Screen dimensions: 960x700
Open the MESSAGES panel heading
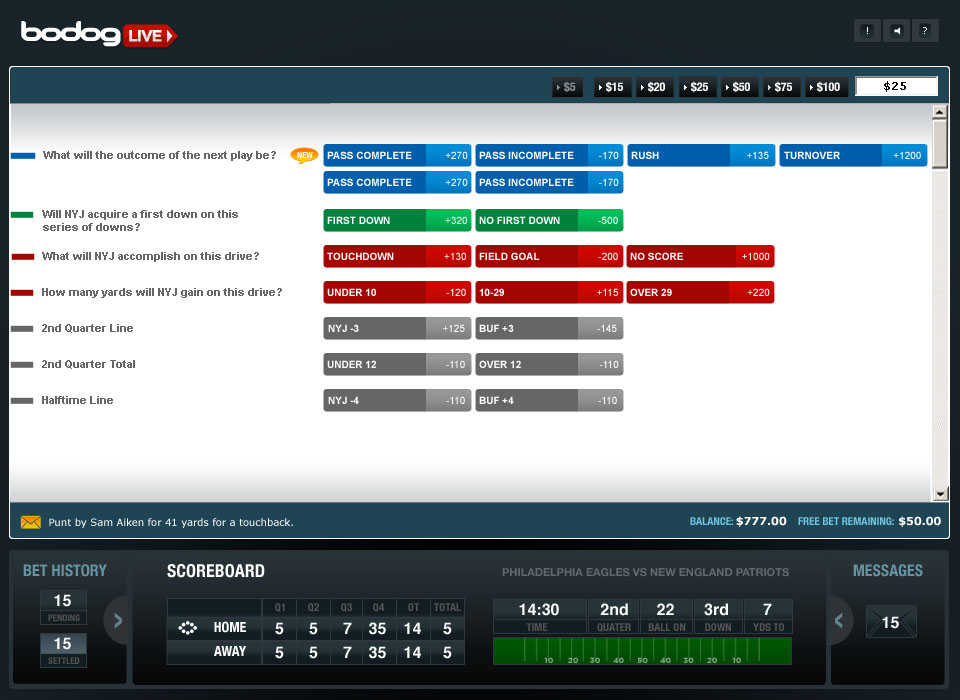click(888, 571)
